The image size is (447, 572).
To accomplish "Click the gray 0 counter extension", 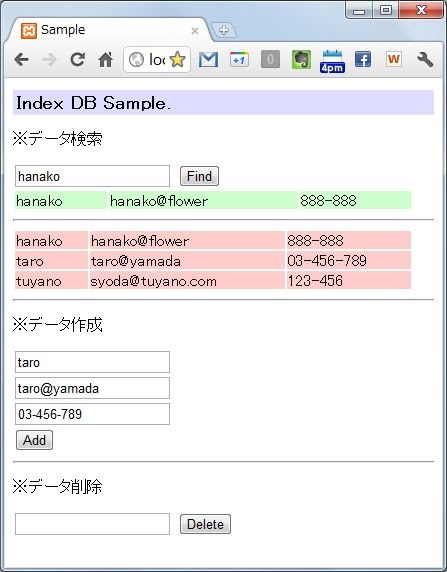I will [x=270, y=59].
